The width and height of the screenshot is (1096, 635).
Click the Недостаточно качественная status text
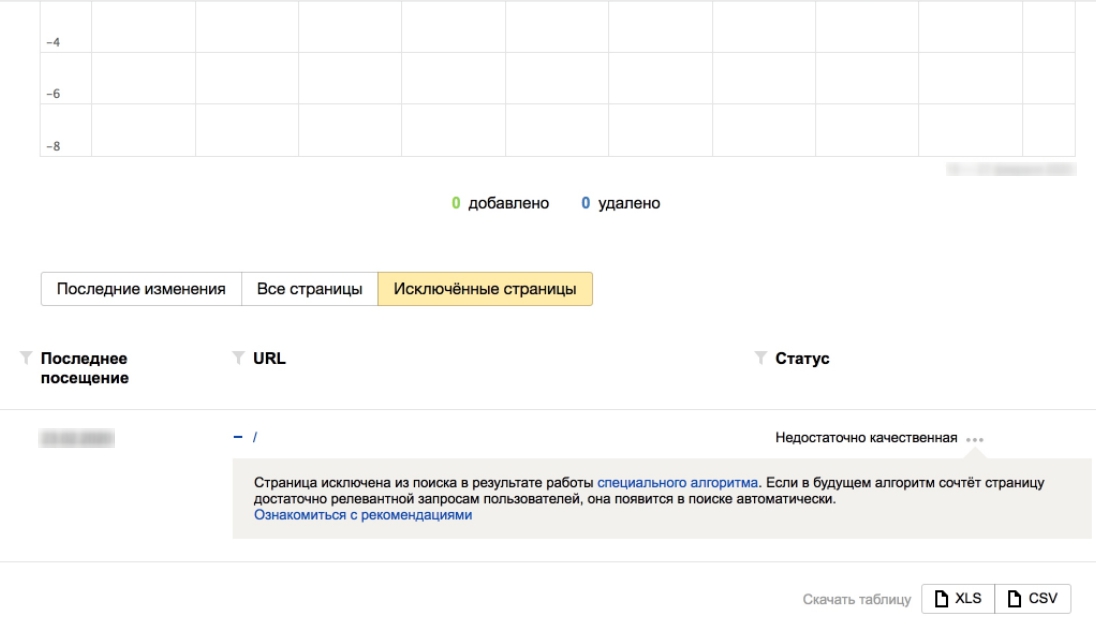click(866, 438)
